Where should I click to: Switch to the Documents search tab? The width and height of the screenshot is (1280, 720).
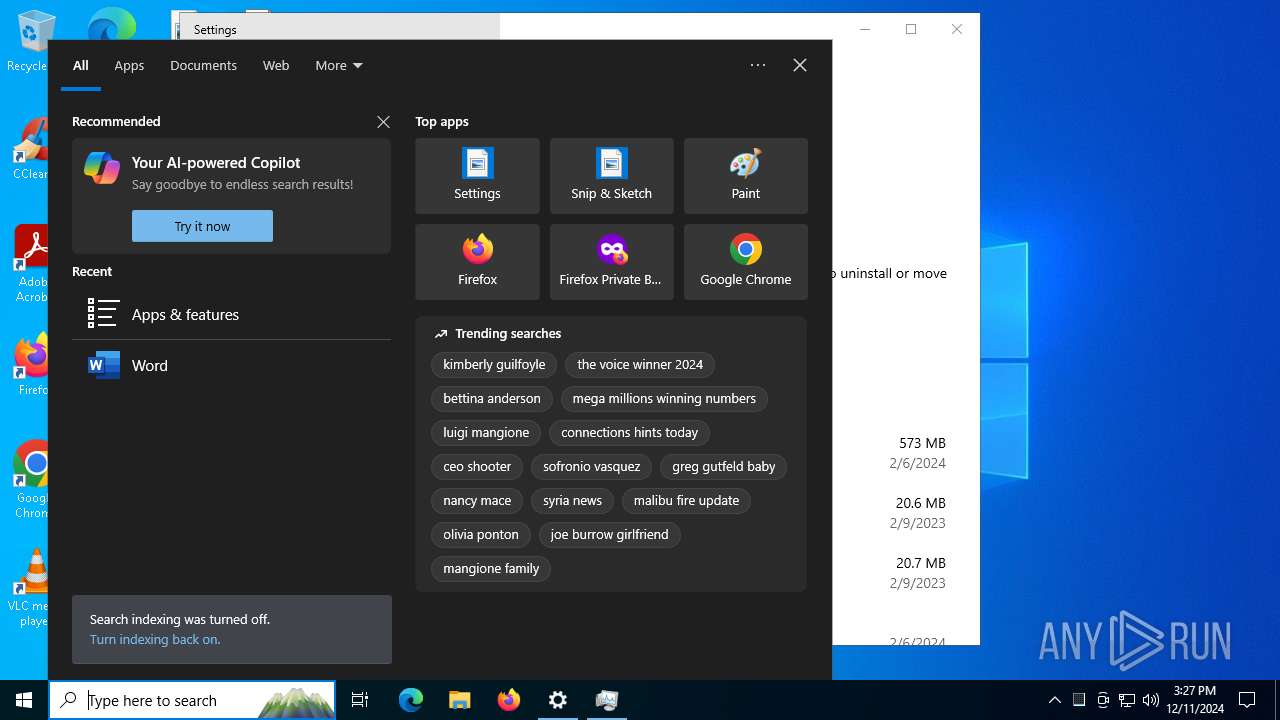click(x=203, y=65)
